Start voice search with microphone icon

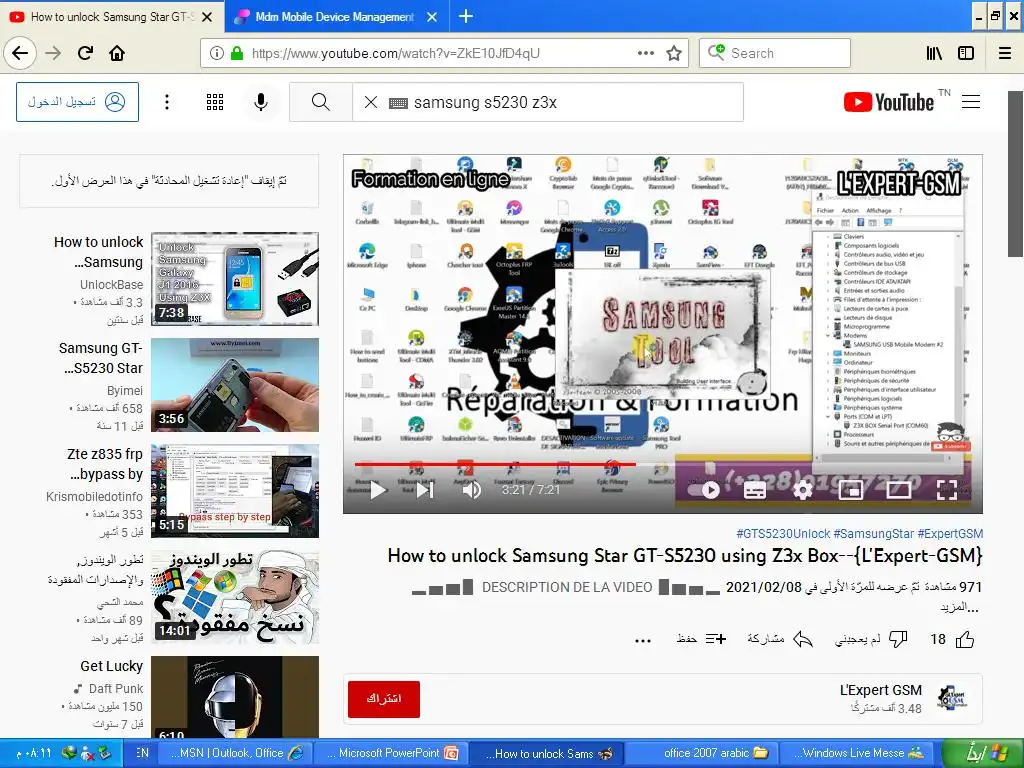pyautogui.click(x=261, y=102)
